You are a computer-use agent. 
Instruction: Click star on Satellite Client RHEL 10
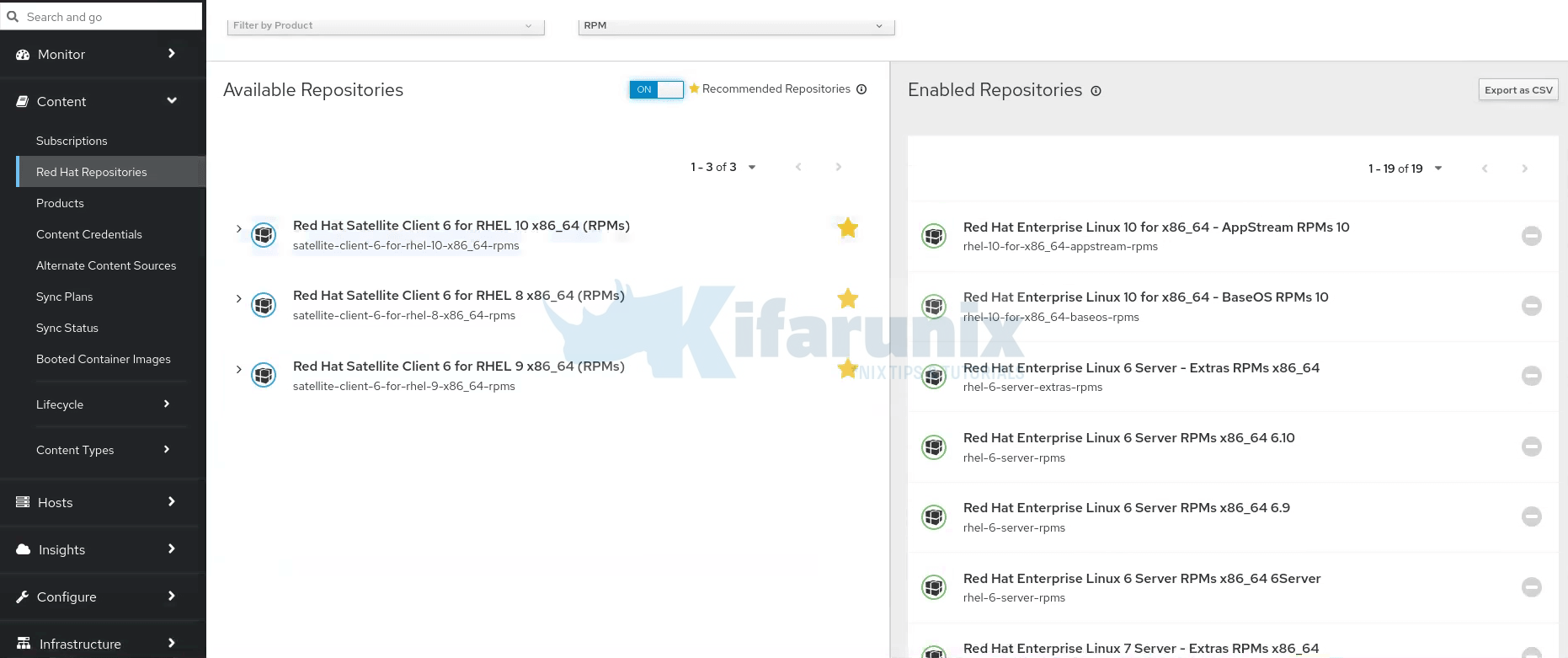[x=848, y=227]
